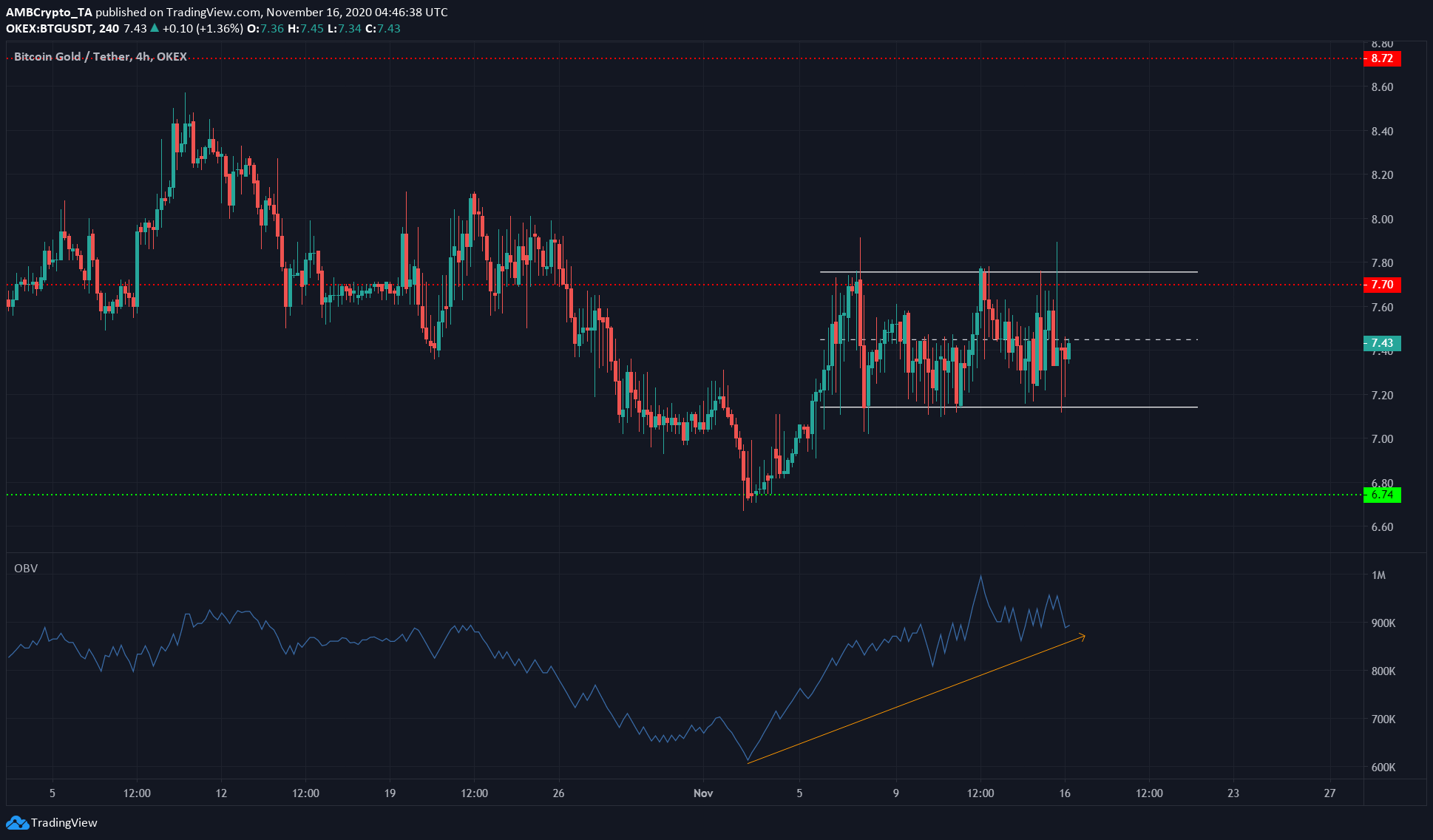
Task: Select the red 7.70 price label
Action: coord(1382,285)
